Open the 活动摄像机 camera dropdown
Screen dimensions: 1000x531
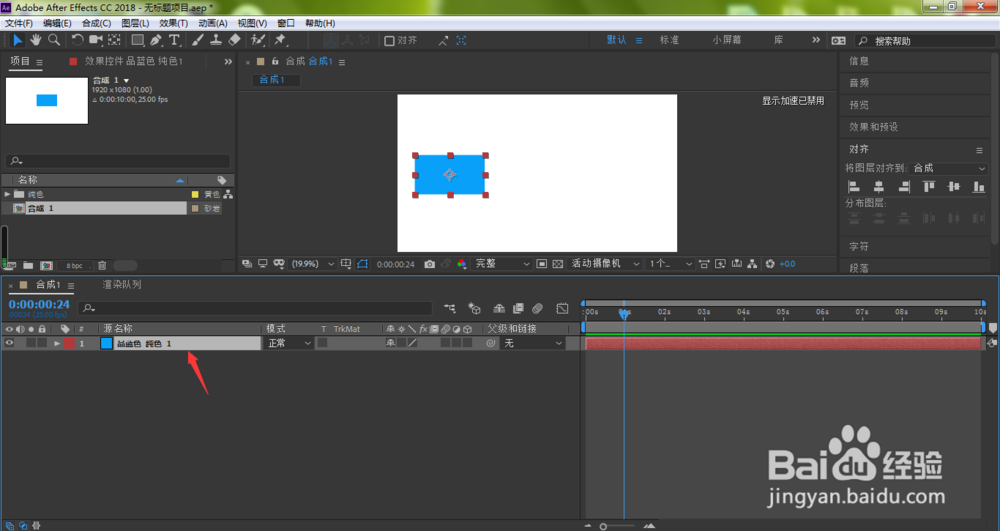605,264
